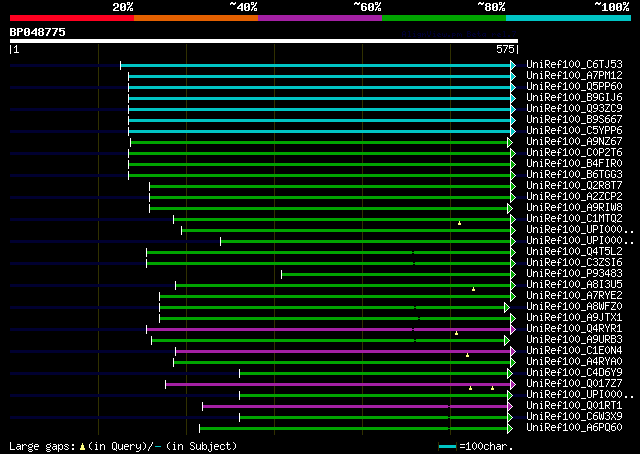The width and height of the screenshot is (640, 454).
Task: Select the UniRef100_A9JTX1 label
Action: 574,317
